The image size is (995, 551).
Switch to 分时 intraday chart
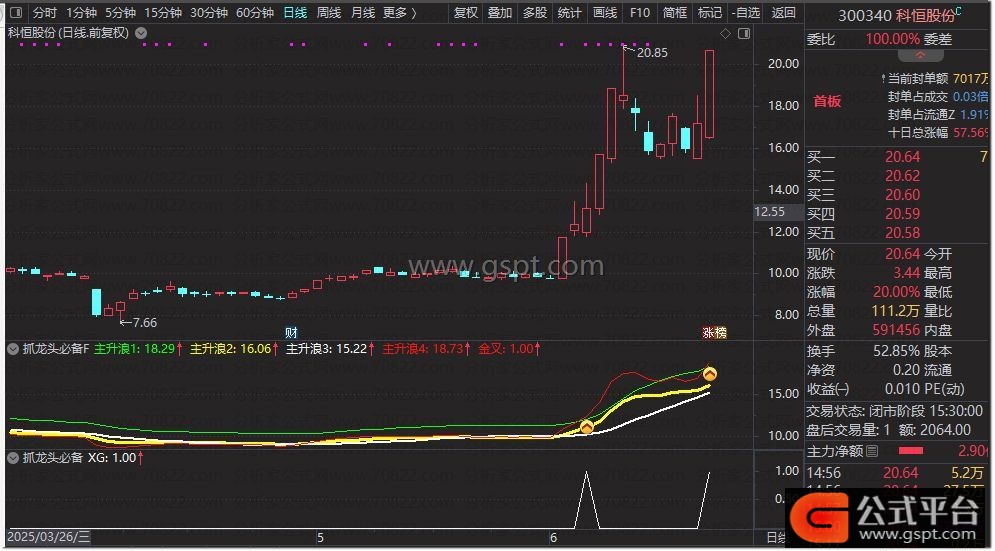44,13
